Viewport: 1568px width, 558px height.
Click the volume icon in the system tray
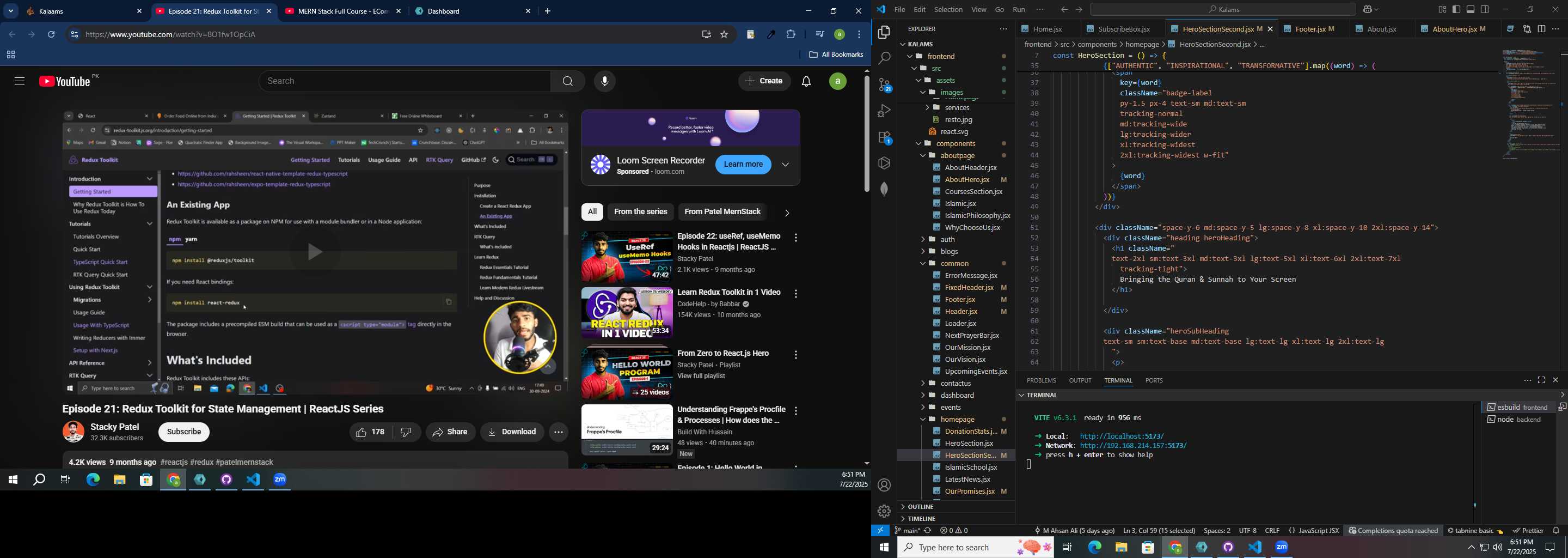point(1497,548)
